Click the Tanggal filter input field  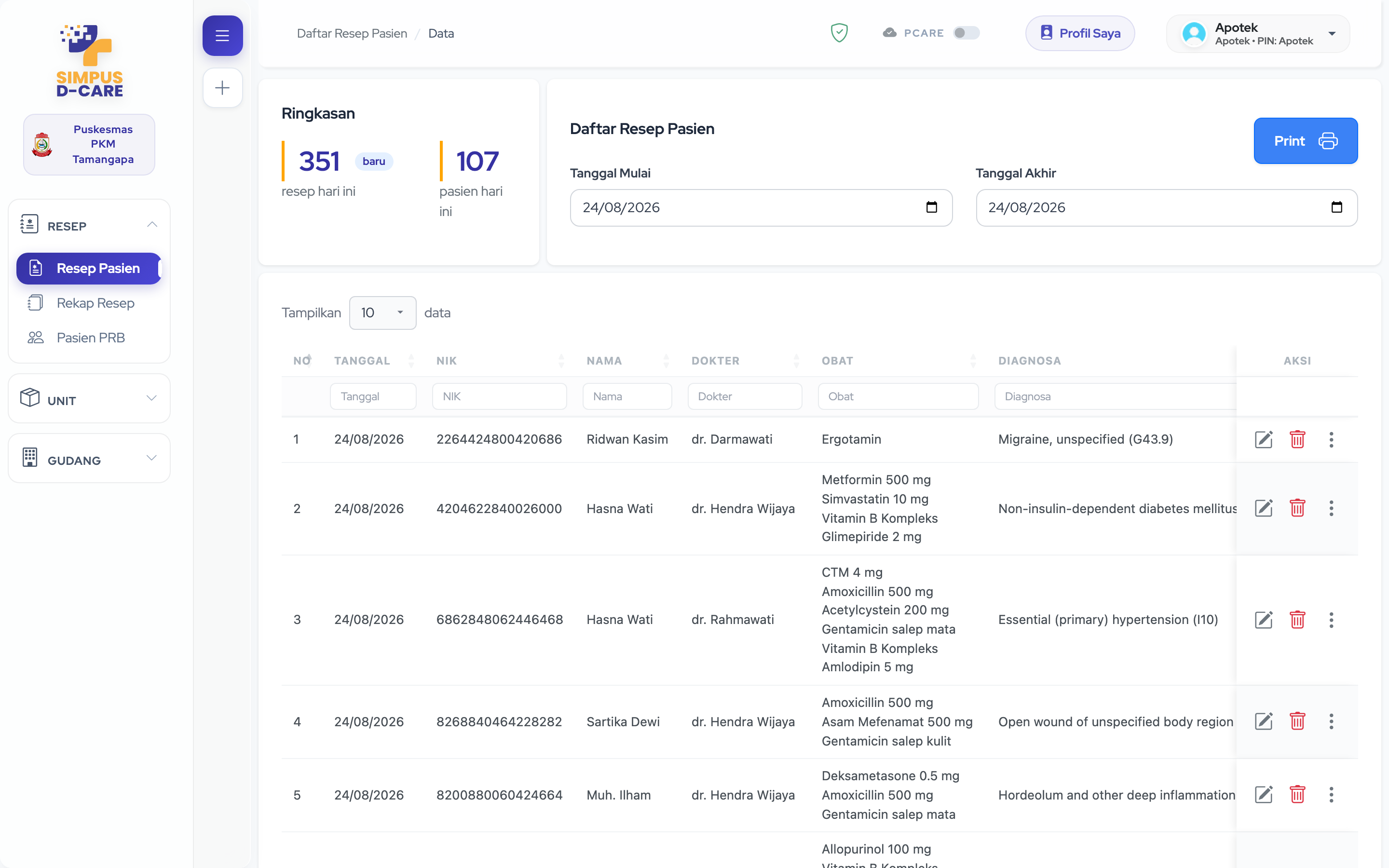(x=373, y=396)
